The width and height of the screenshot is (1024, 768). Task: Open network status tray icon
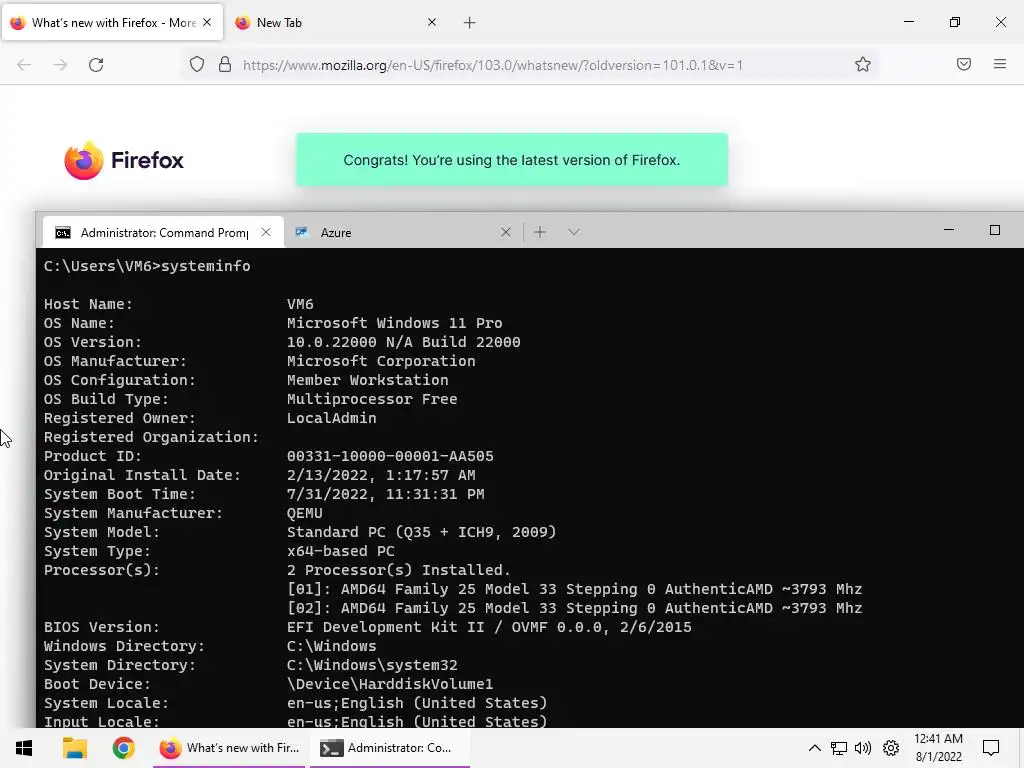pyautogui.click(x=839, y=748)
